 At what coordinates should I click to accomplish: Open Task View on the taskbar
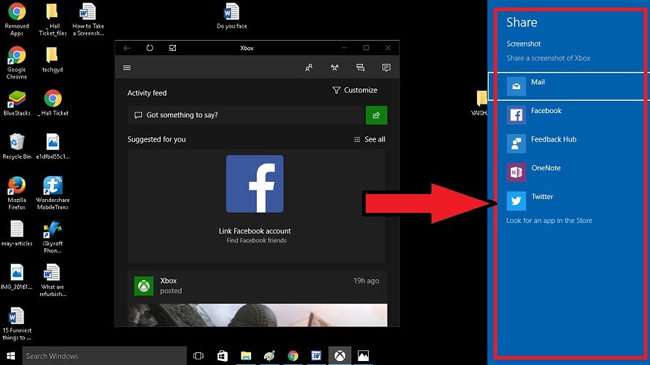pyautogui.click(x=199, y=356)
